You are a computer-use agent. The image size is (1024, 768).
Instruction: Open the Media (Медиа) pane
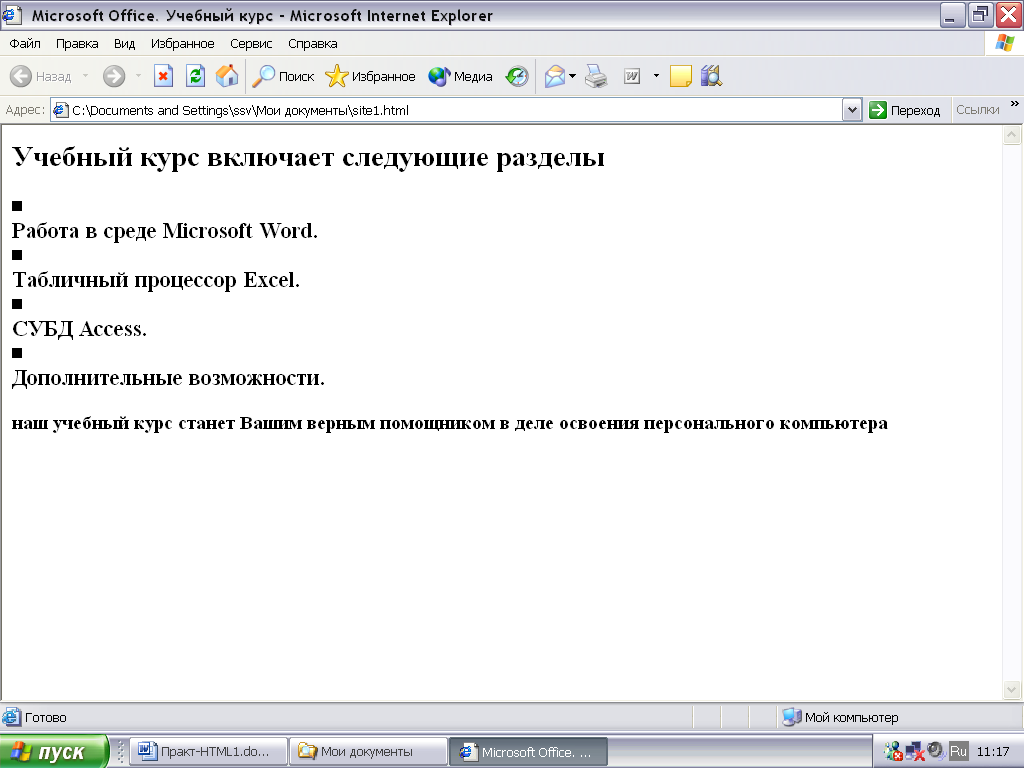(460, 76)
